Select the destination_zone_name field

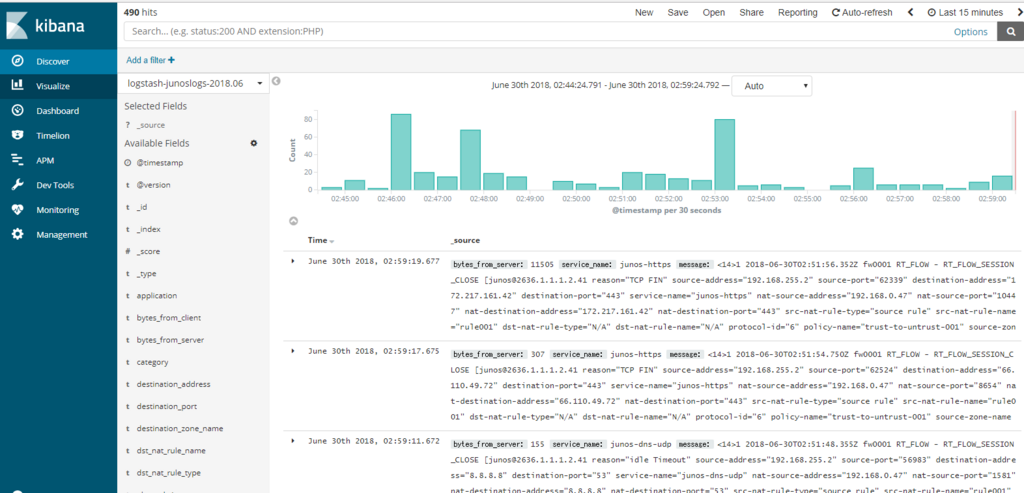tap(180, 429)
